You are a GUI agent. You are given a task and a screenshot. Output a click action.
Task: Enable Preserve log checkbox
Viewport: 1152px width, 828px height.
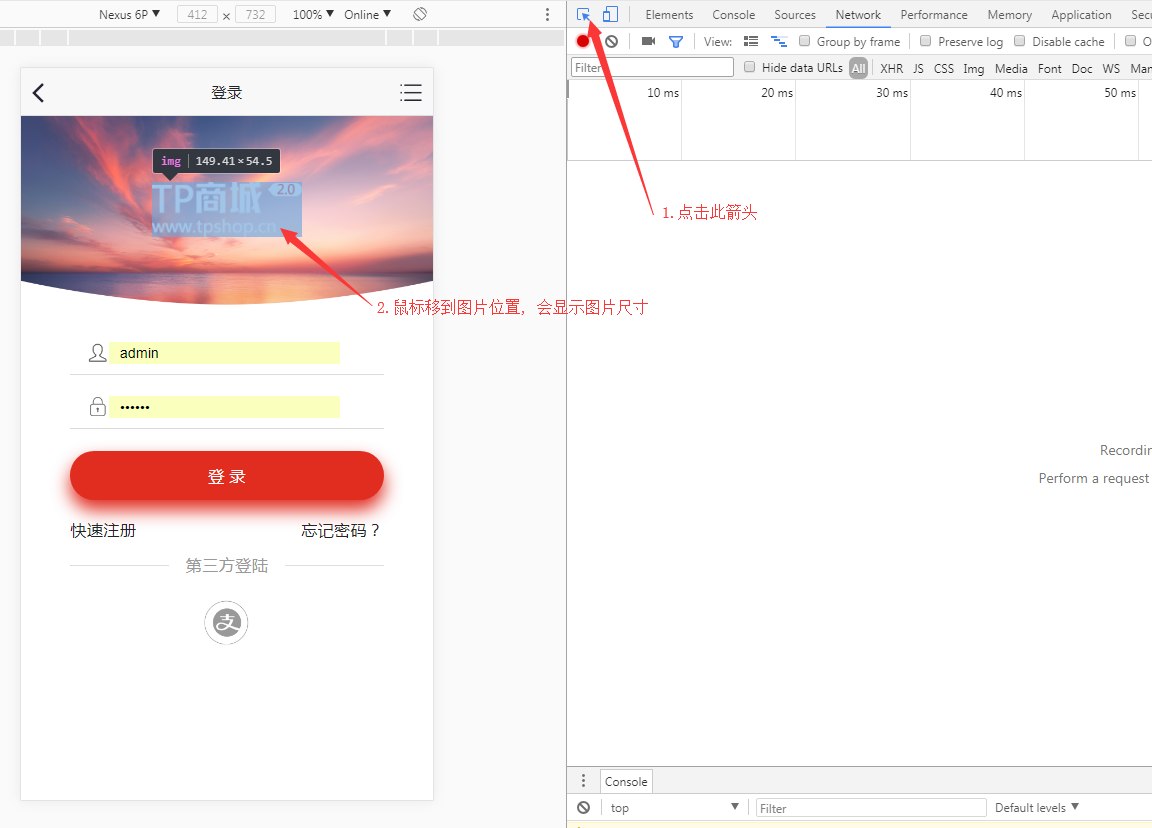click(x=926, y=42)
